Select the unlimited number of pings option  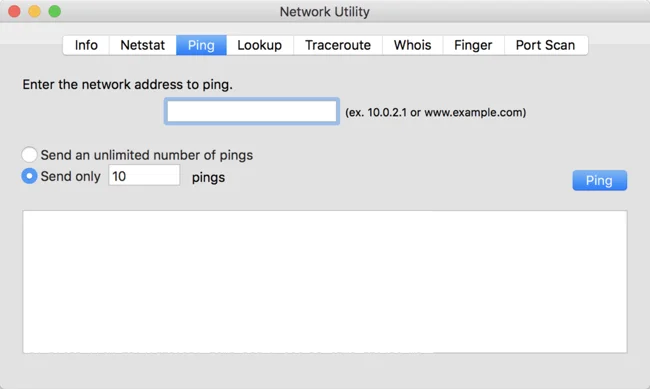(x=29, y=155)
